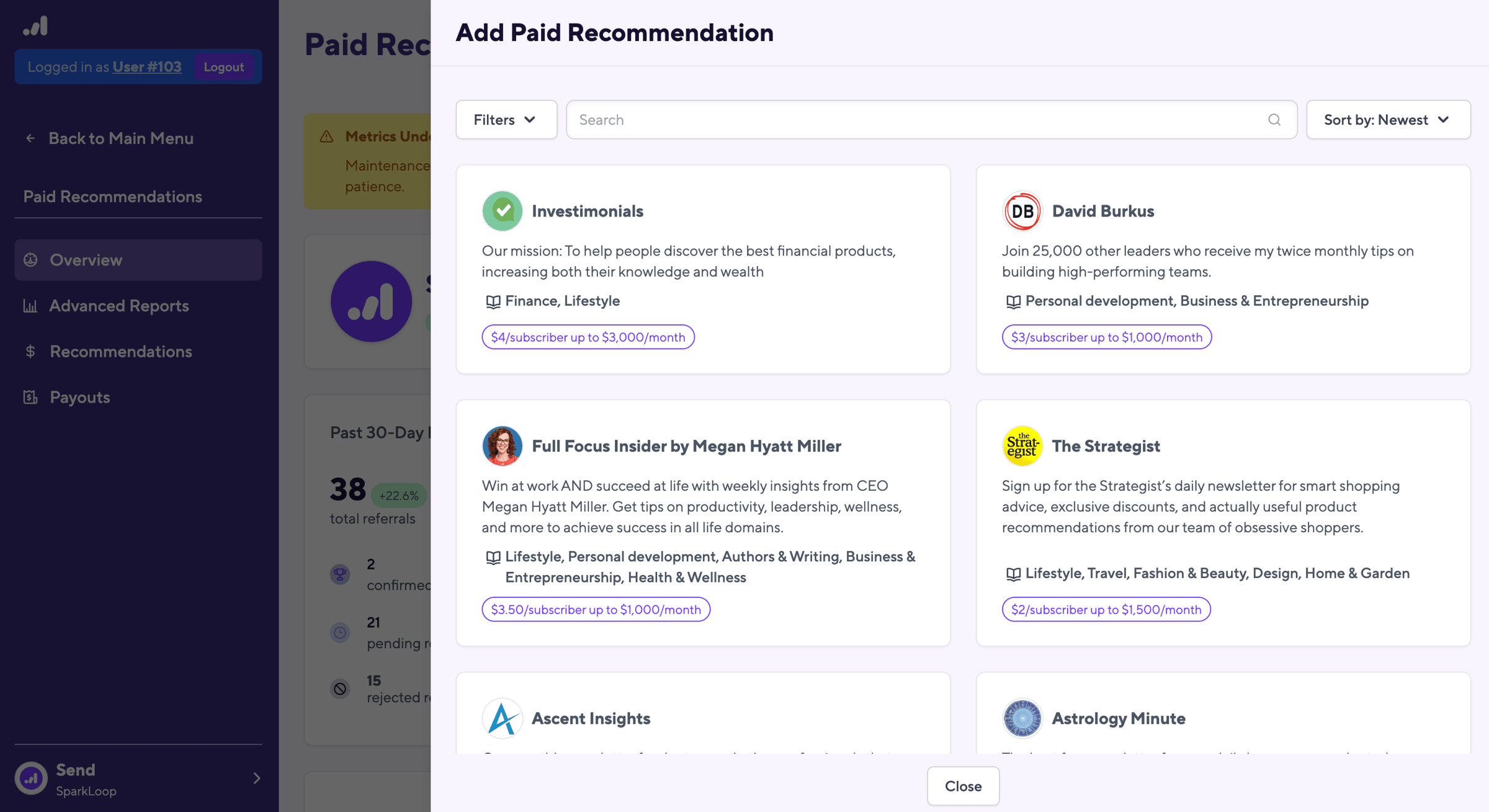Open the User #103 link
Image resolution: width=1489 pixels, height=812 pixels.
click(x=147, y=66)
